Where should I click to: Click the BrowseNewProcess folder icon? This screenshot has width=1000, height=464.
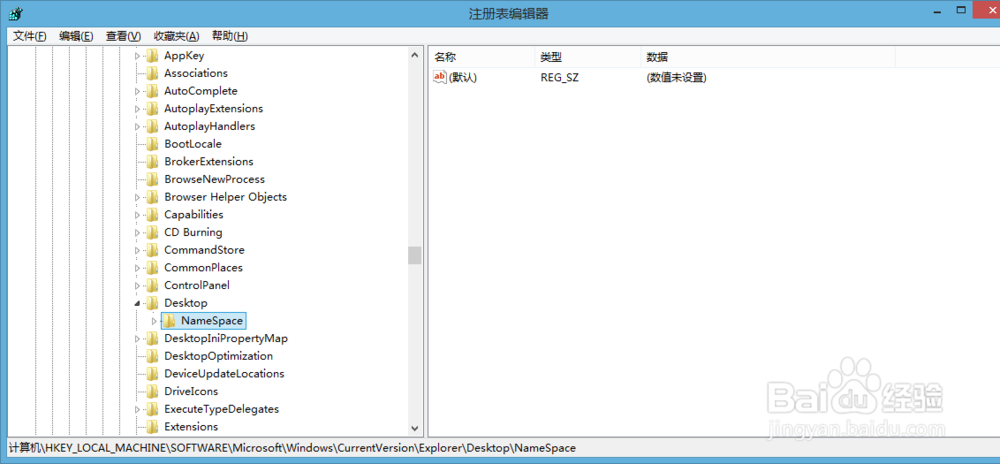[x=152, y=180]
